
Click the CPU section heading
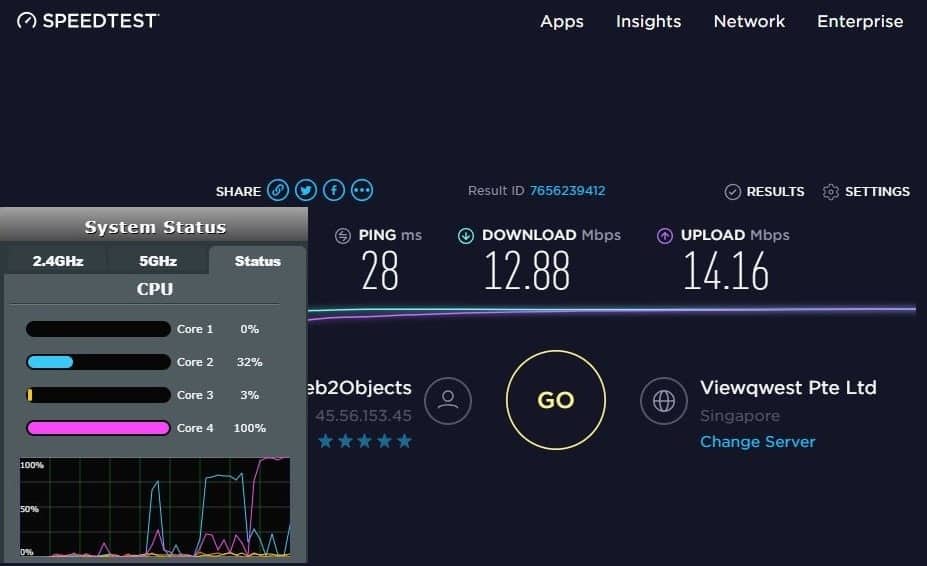155,289
